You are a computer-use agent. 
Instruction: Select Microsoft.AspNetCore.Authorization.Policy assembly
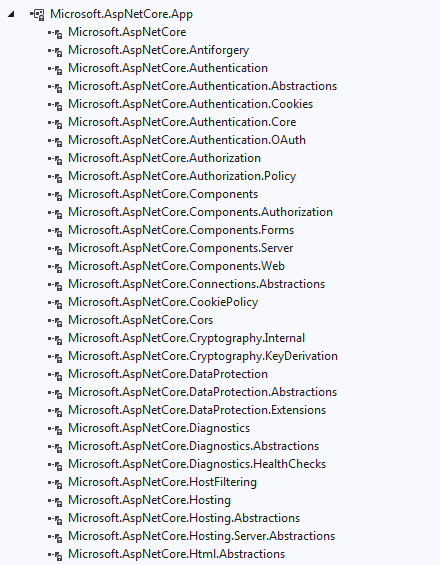click(182, 176)
